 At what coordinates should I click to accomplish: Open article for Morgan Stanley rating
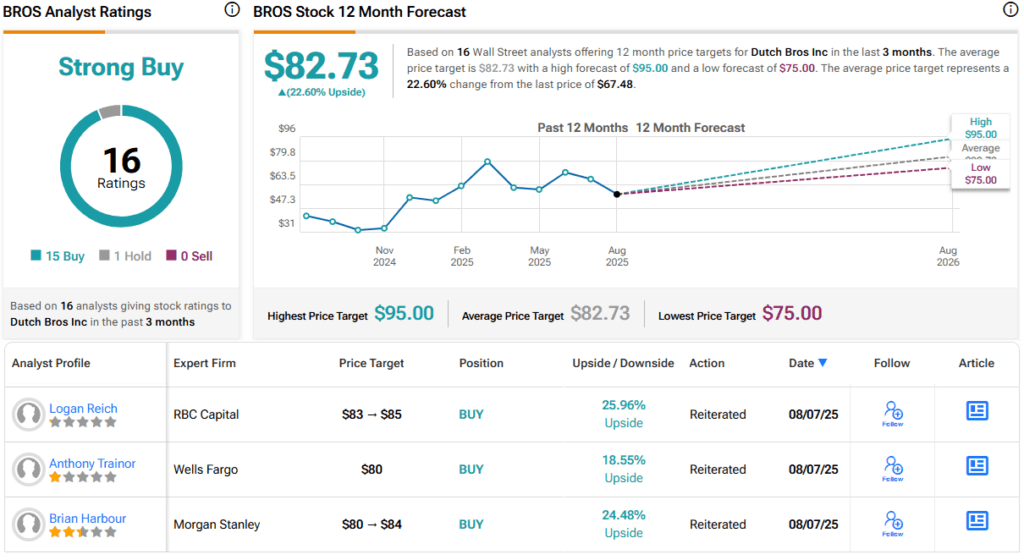(x=977, y=520)
